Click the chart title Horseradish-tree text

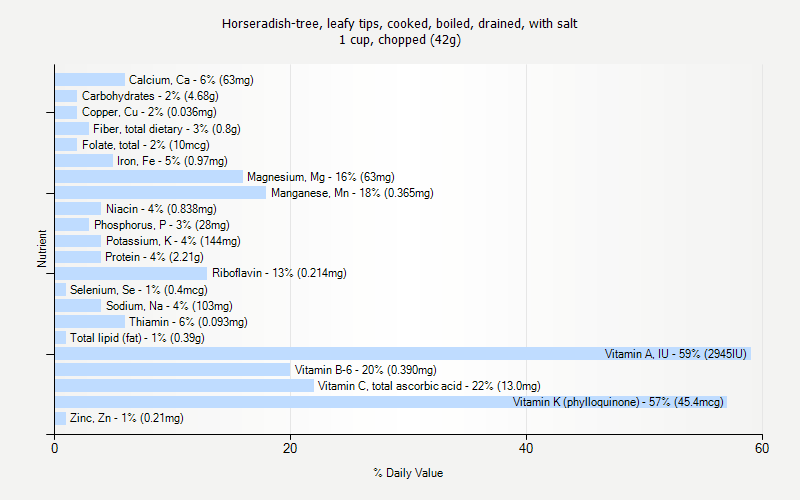tap(400, 23)
